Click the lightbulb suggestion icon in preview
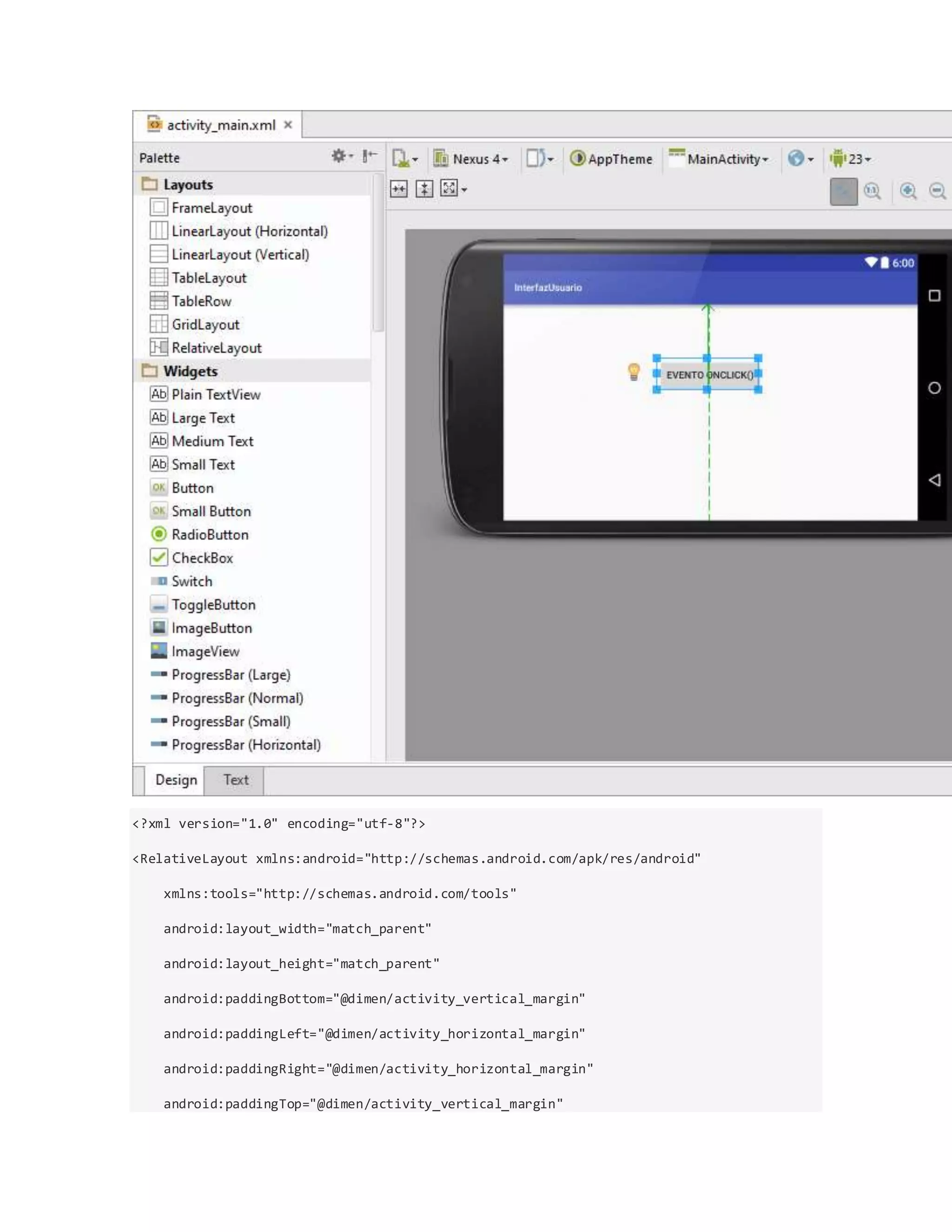This screenshot has width=952, height=1232. tap(634, 372)
